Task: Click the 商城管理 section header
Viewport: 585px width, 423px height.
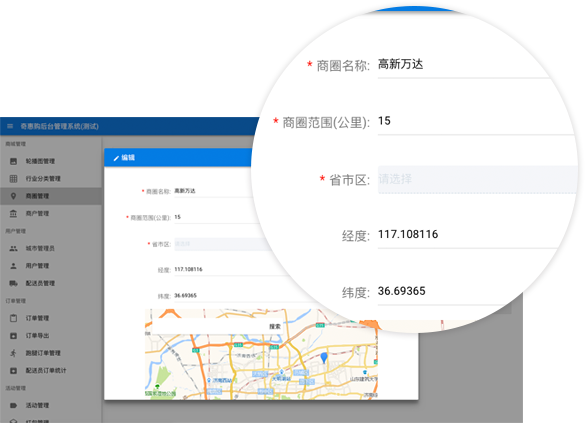Action: coord(16,144)
